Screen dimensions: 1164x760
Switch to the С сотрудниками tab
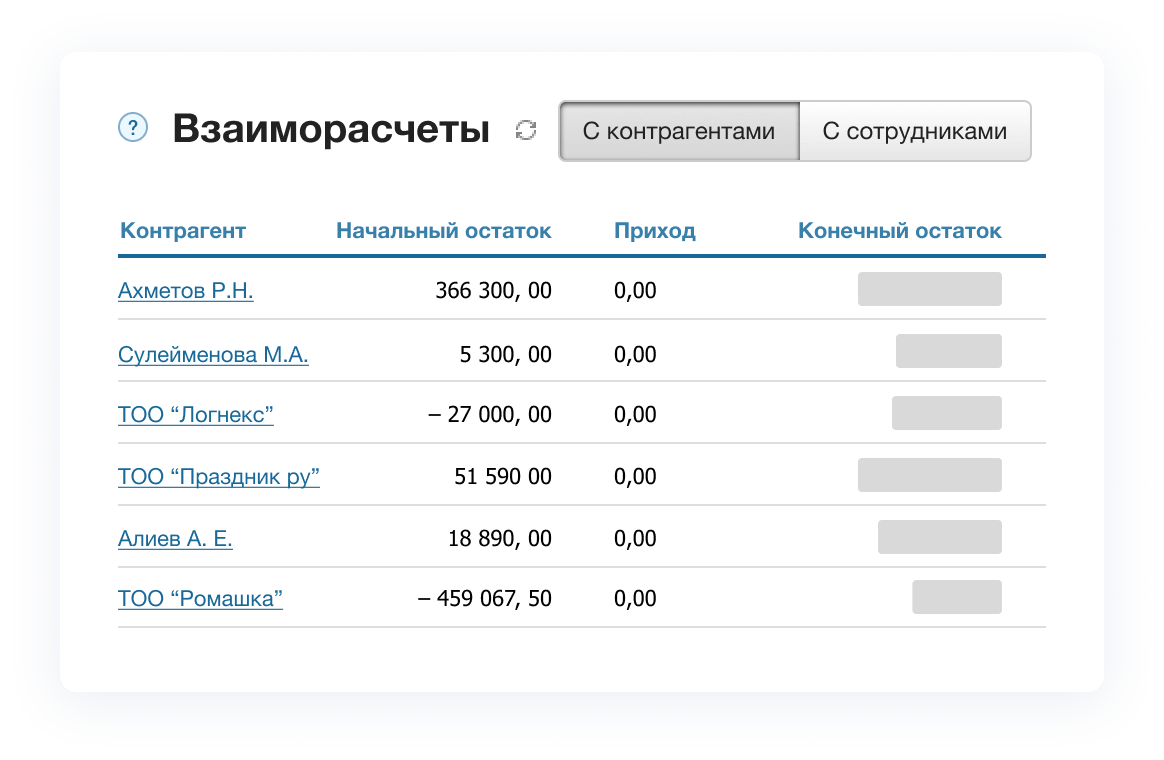[915, 131]
